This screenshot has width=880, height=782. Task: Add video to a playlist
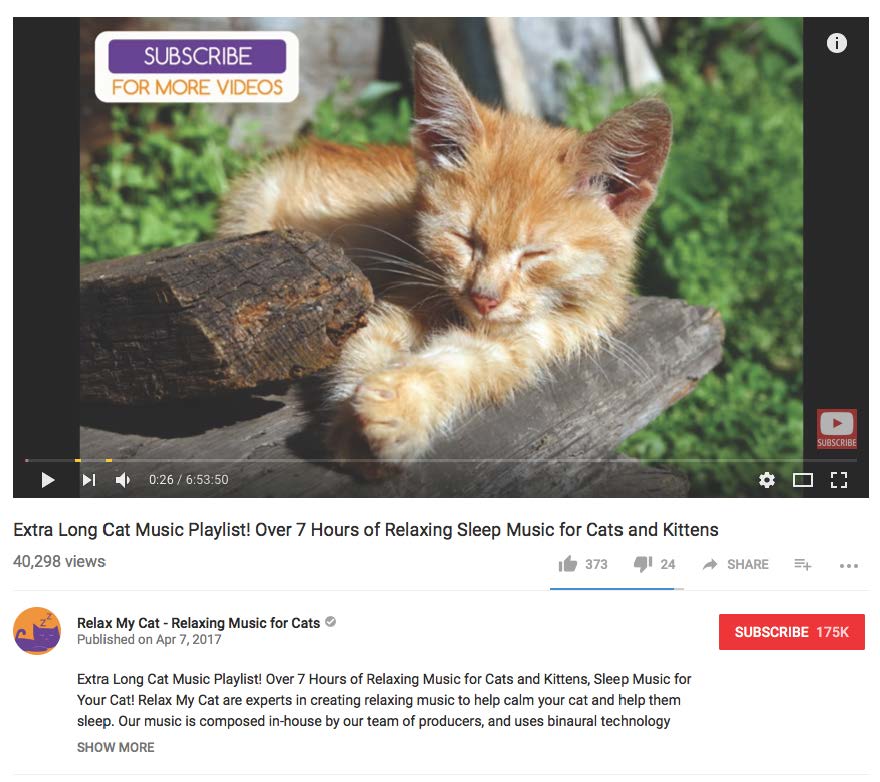pyautogui.click(x=803, y=564)
